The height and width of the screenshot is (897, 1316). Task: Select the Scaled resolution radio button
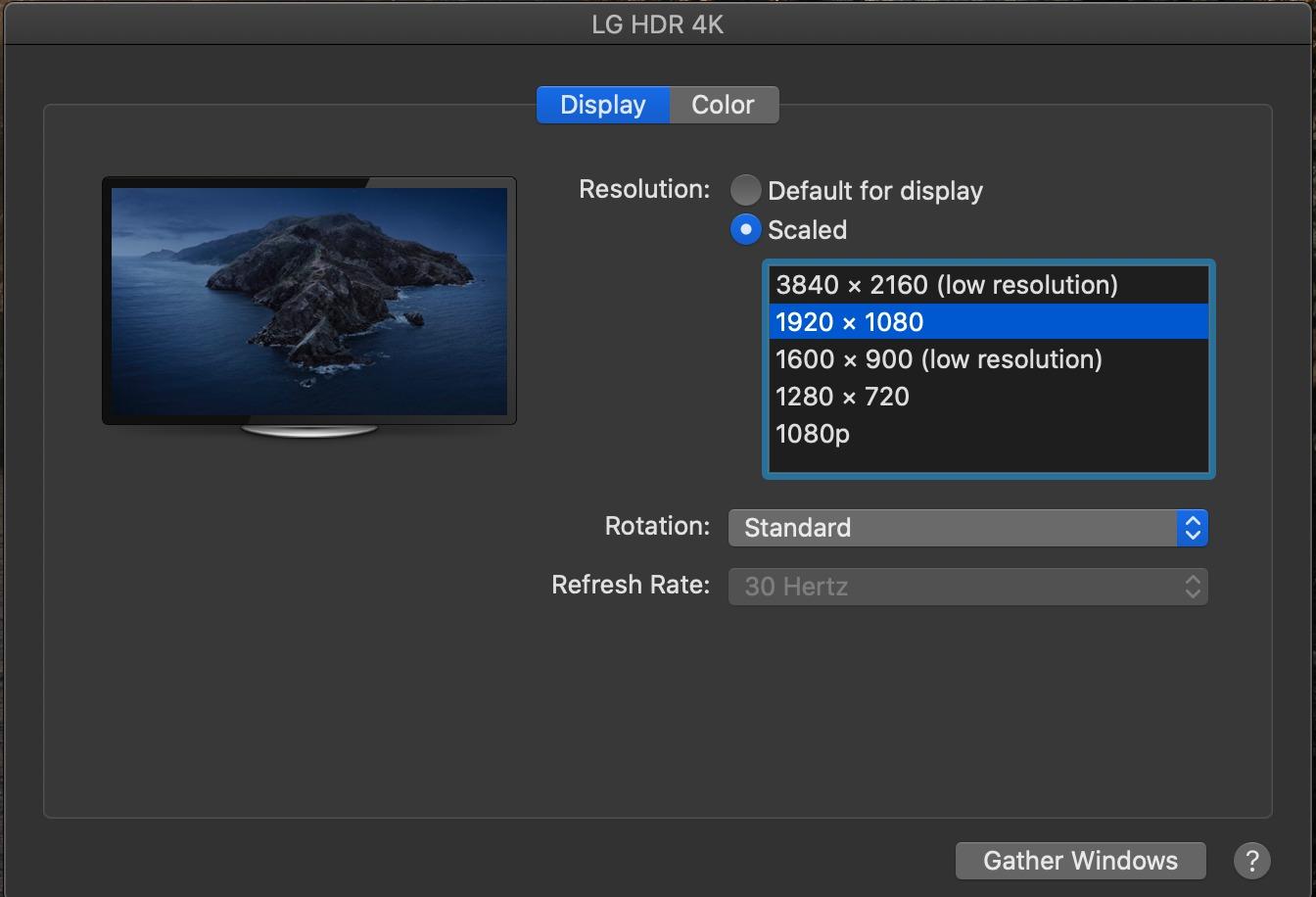point(745,229)
